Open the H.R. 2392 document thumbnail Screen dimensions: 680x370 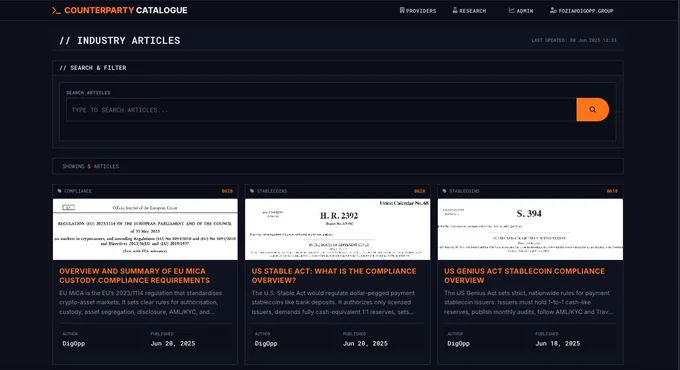pyautogui.click(x=337, y=229)
